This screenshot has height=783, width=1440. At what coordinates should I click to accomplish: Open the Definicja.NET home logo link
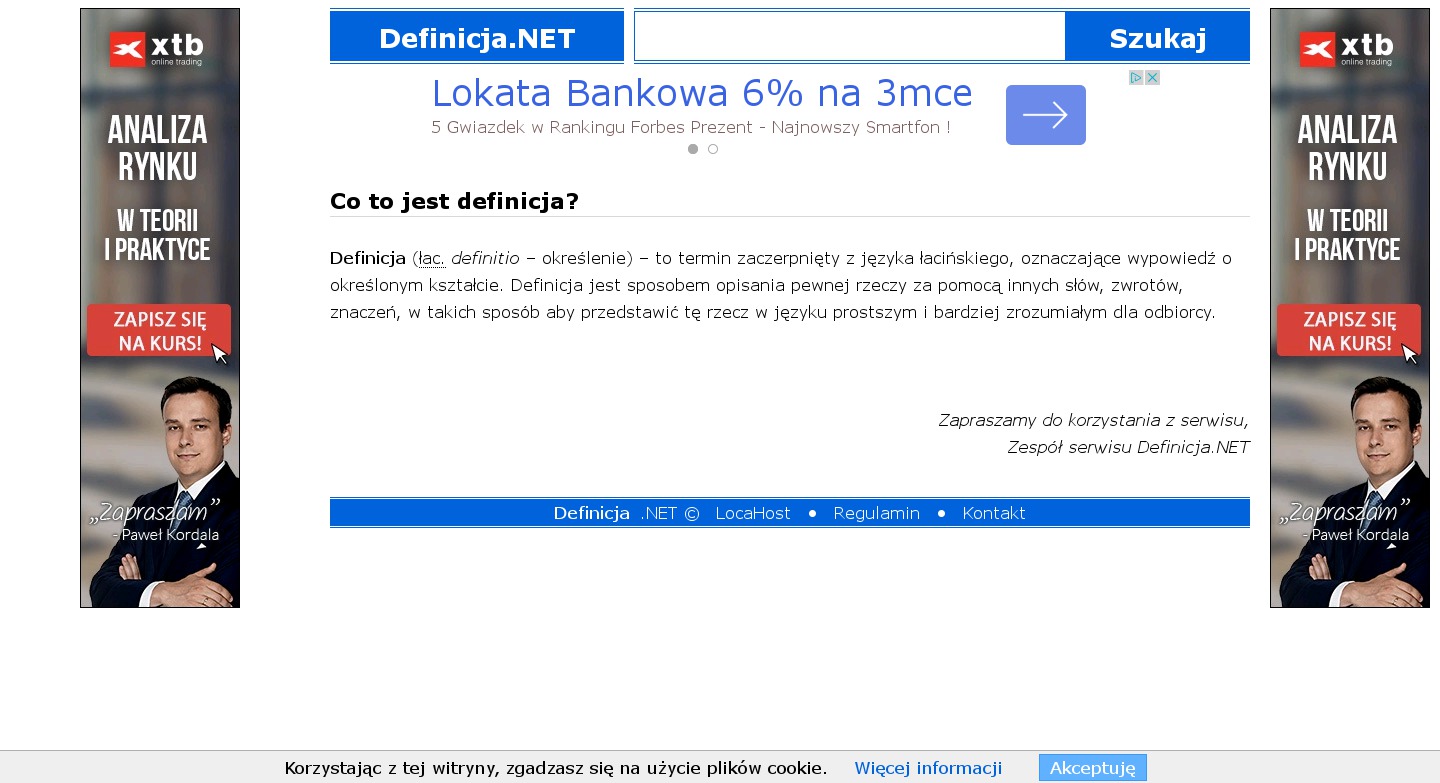[477, 38]
